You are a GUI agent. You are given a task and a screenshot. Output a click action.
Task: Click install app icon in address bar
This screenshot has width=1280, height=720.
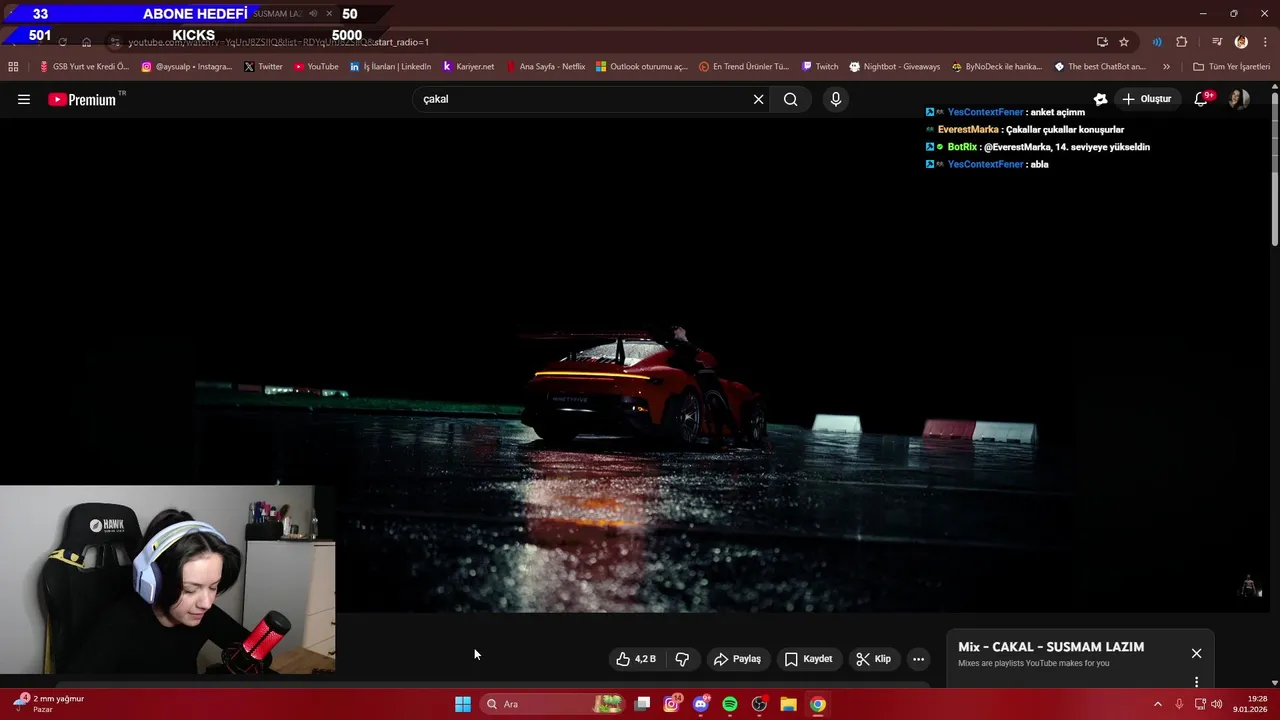(x=1102, y=42)
